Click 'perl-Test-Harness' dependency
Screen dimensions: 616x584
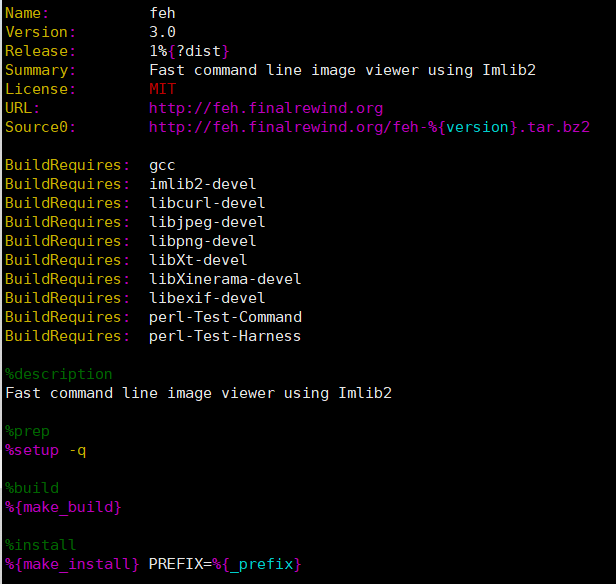point(225,336)
